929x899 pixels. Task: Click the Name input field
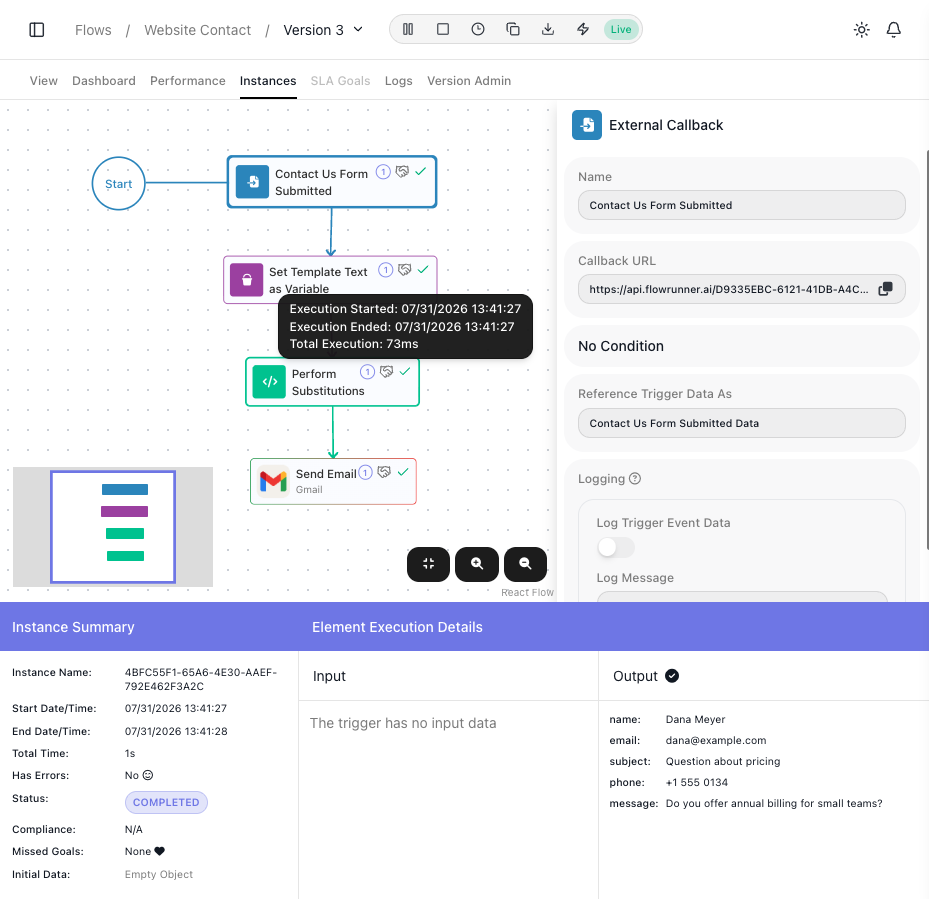coord(741,205)
